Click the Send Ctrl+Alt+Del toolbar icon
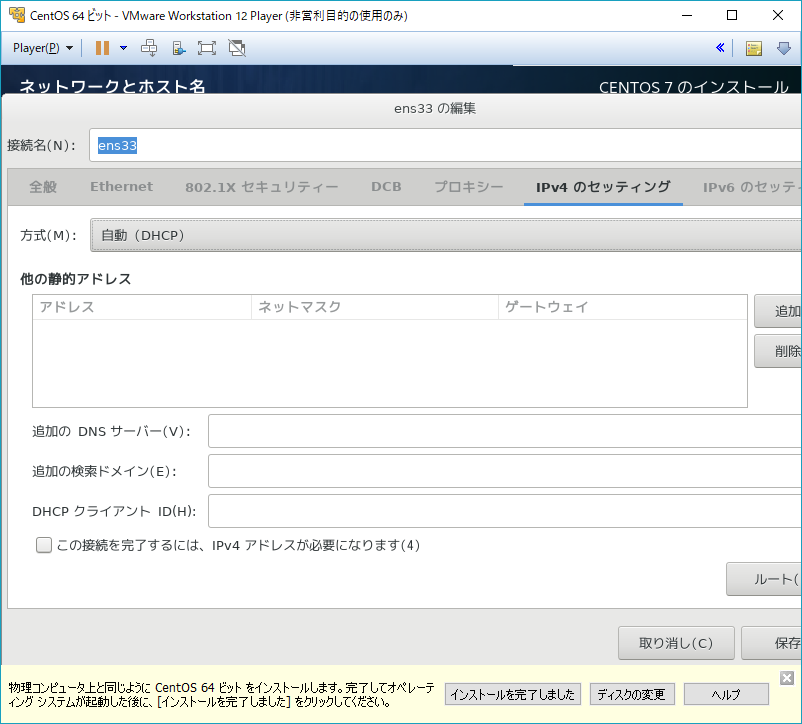Screen dimensions: 802x724 point(149,48)
